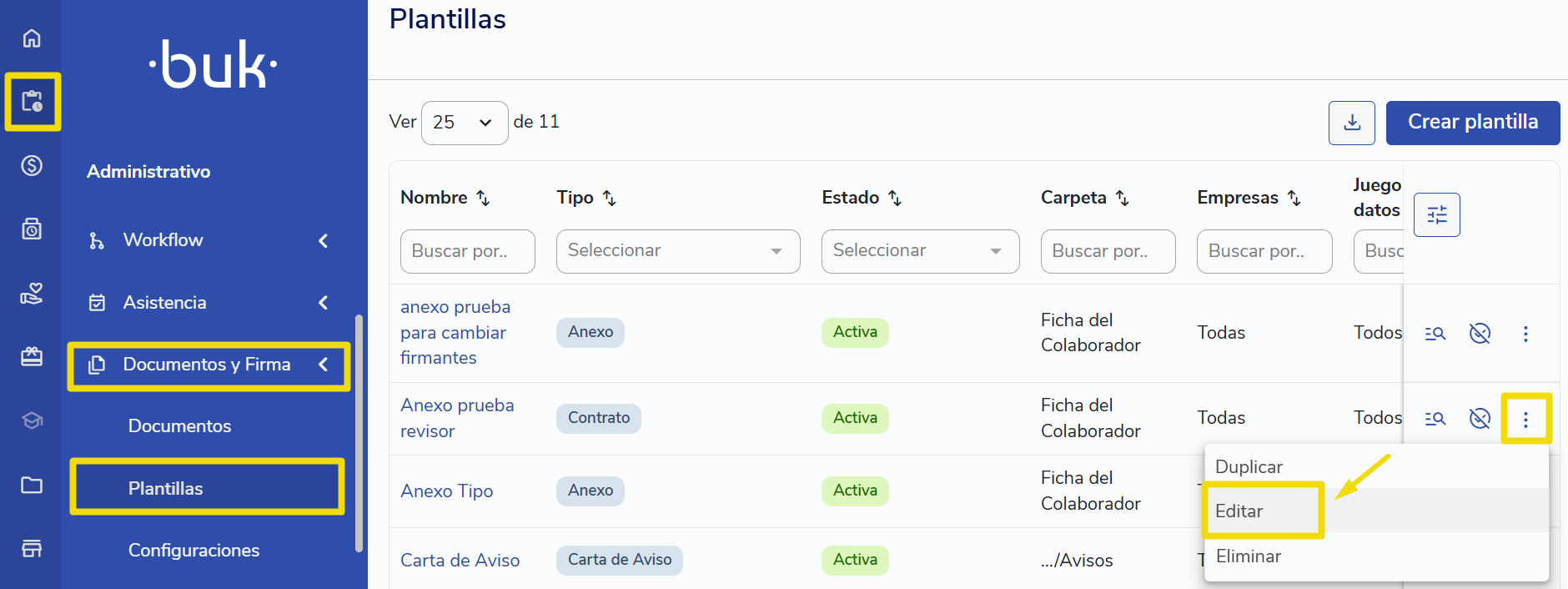Open three-dot menu for first template row
1568x589 pixels.
point(1525,334)
